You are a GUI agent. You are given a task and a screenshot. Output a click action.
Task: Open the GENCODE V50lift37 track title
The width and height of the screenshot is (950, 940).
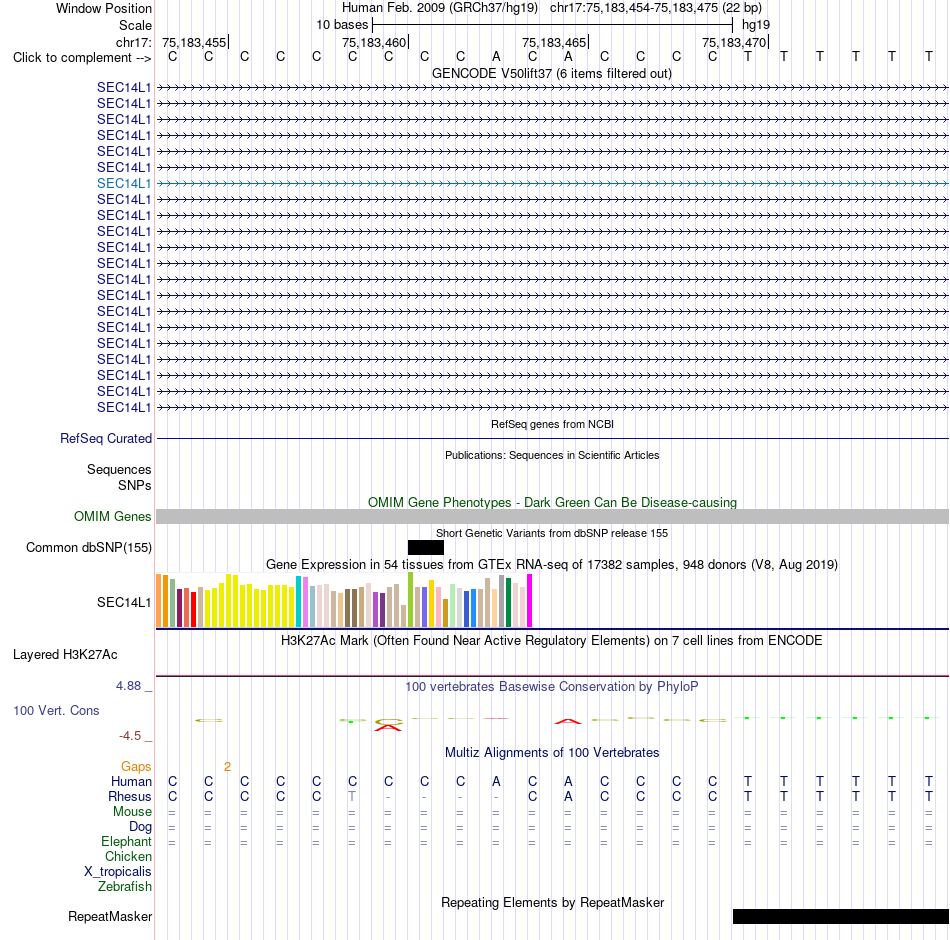pos(551,73)
